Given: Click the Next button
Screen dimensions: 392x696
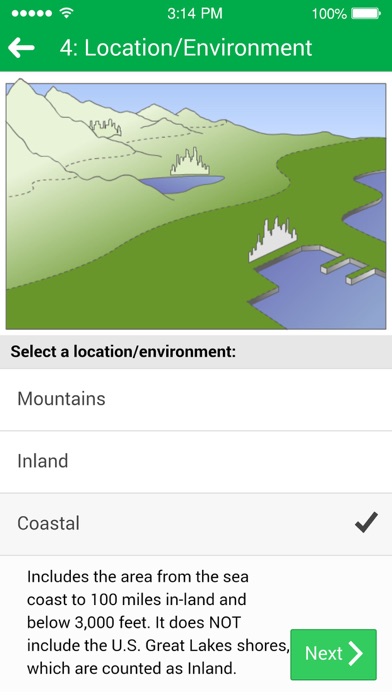Looking at the screenshot, I should (x=333, y=654).
